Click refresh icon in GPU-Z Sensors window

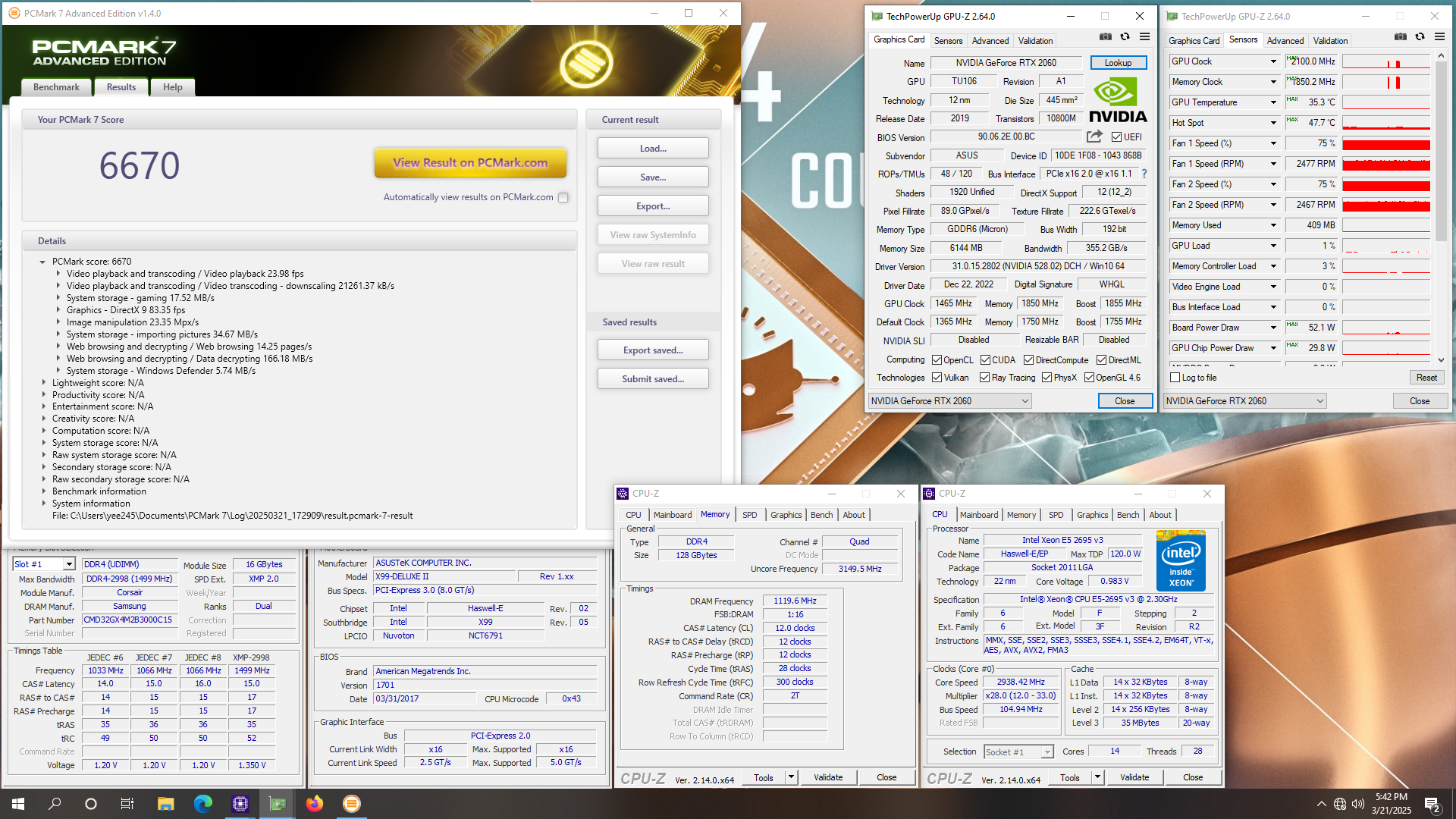pos(1420,36)
